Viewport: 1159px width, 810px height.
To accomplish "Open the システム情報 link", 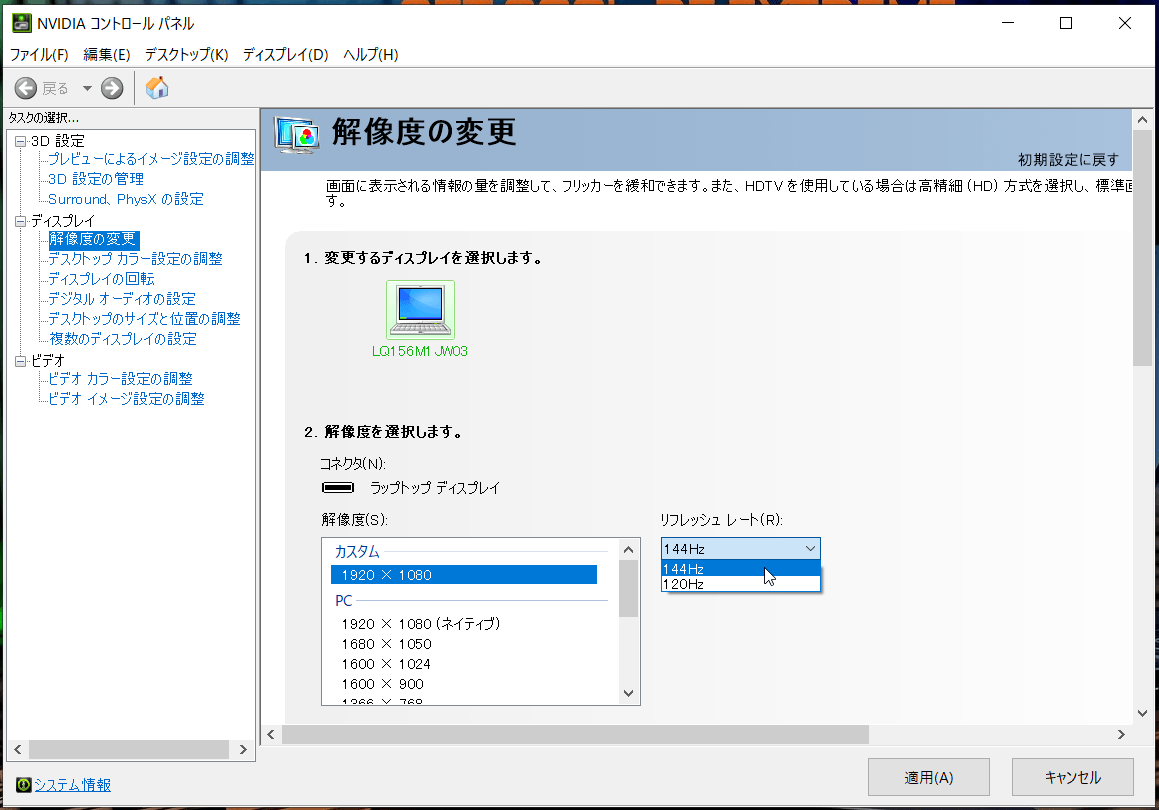I will tap(72, 785).
